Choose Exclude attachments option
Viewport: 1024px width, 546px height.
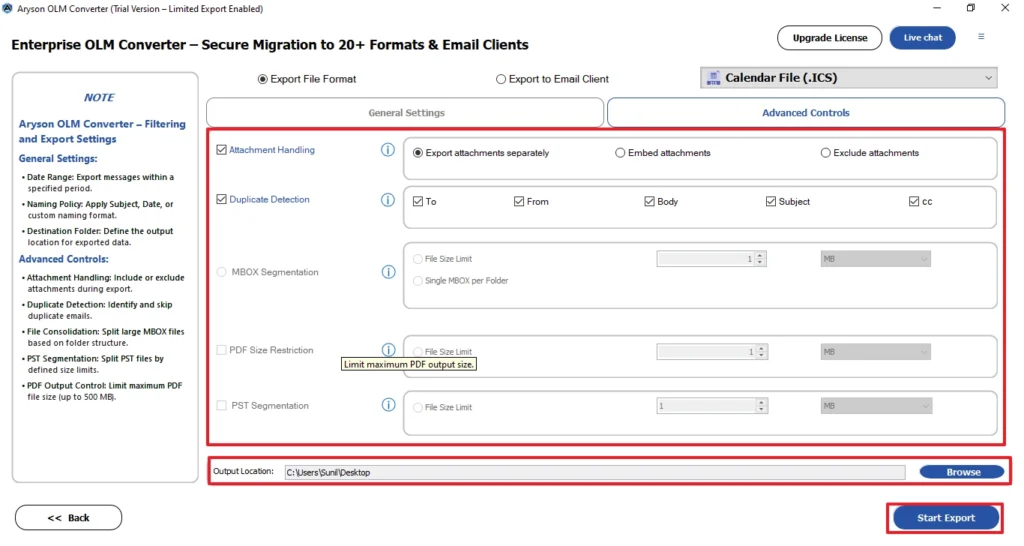(x=825, y=153)
